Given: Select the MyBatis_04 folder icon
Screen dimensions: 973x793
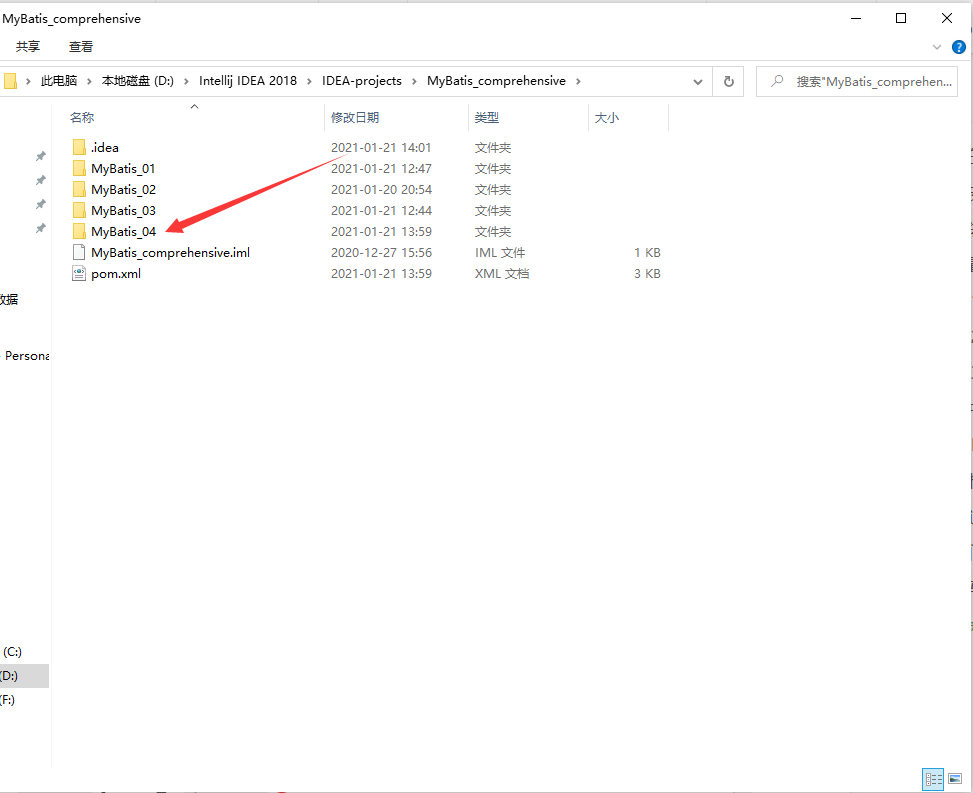Looking at the screenshot, I should coord(79,232).
